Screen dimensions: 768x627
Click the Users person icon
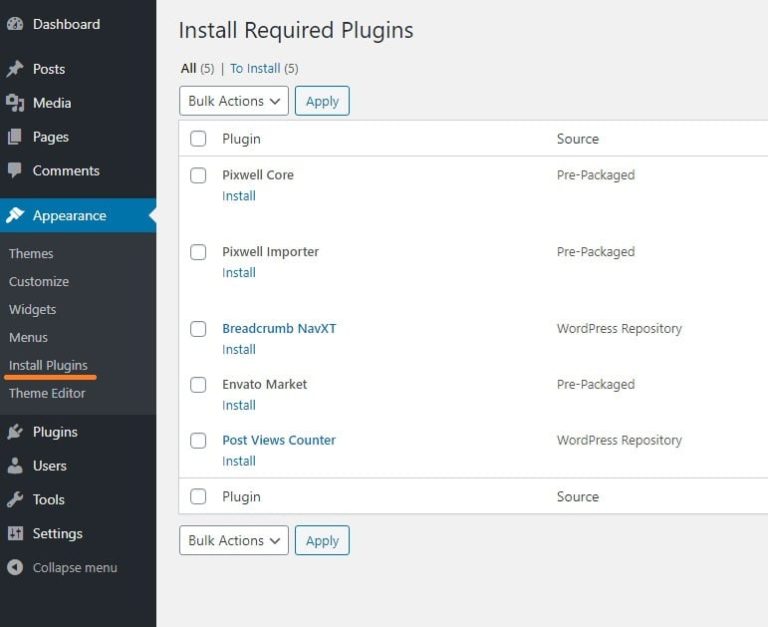pyautogui.click(x=15, y=465)
